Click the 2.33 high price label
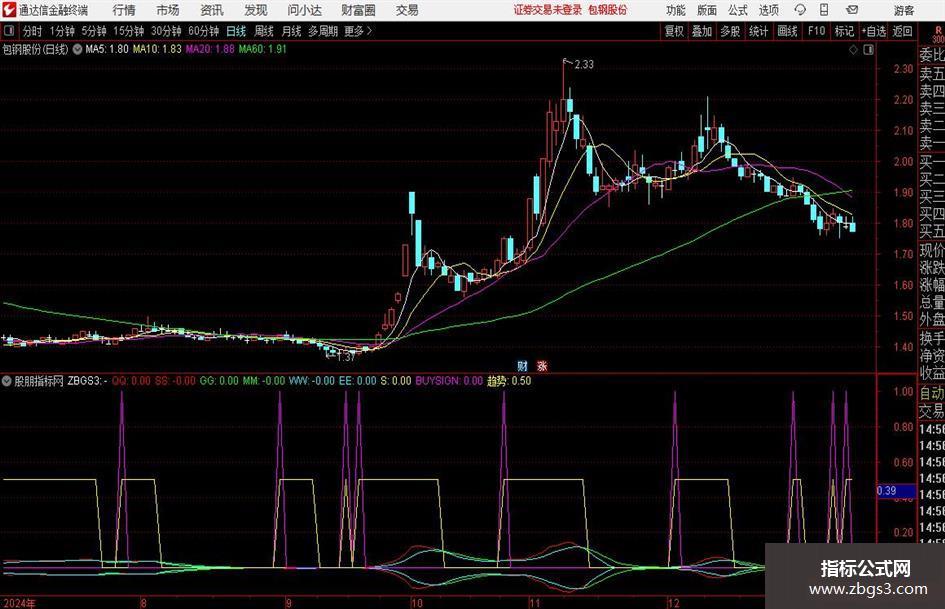The image size is (945, 609). [584, 65]
